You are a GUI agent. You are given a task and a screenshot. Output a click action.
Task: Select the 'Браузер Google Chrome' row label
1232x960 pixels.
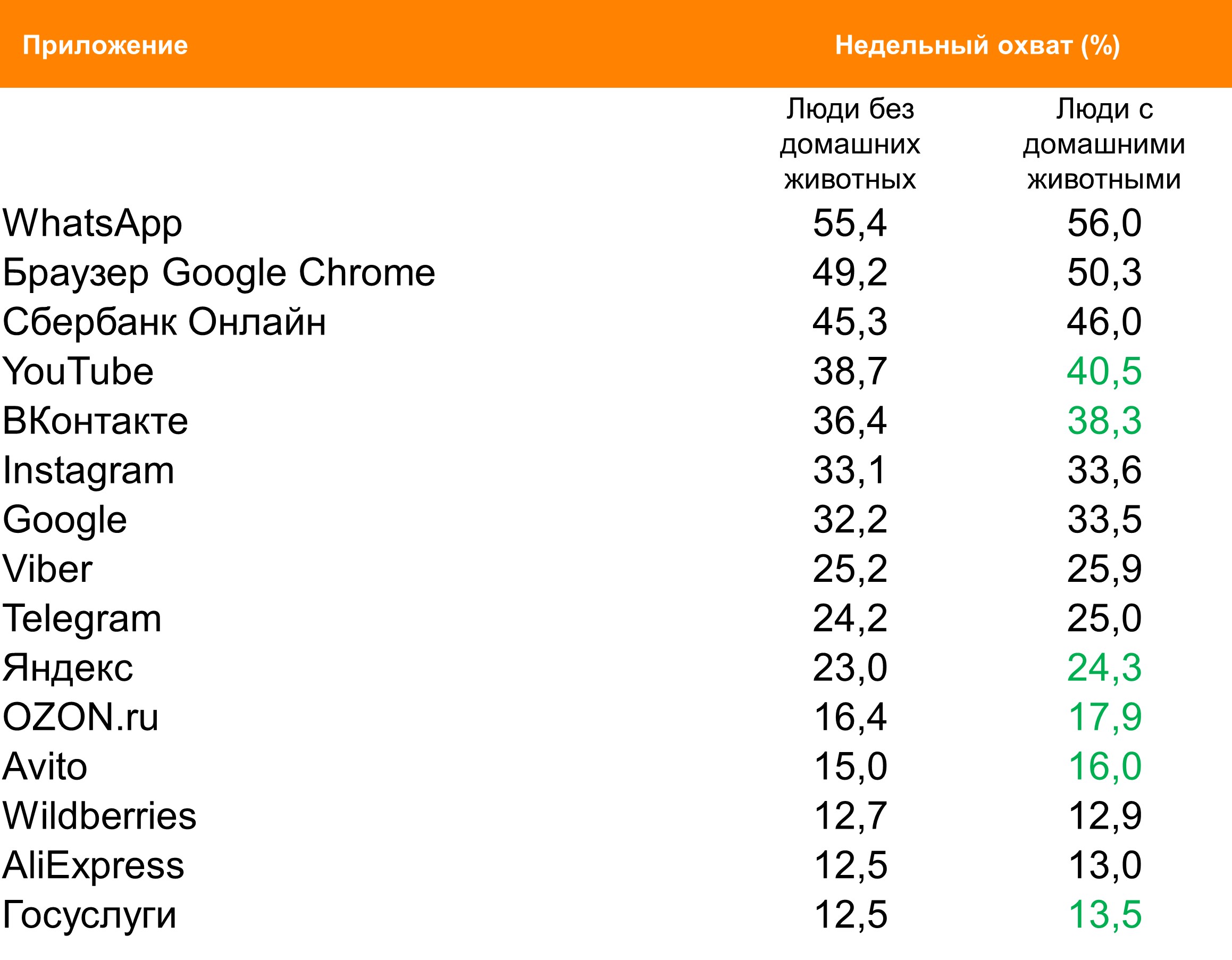(x=219, y=273)
